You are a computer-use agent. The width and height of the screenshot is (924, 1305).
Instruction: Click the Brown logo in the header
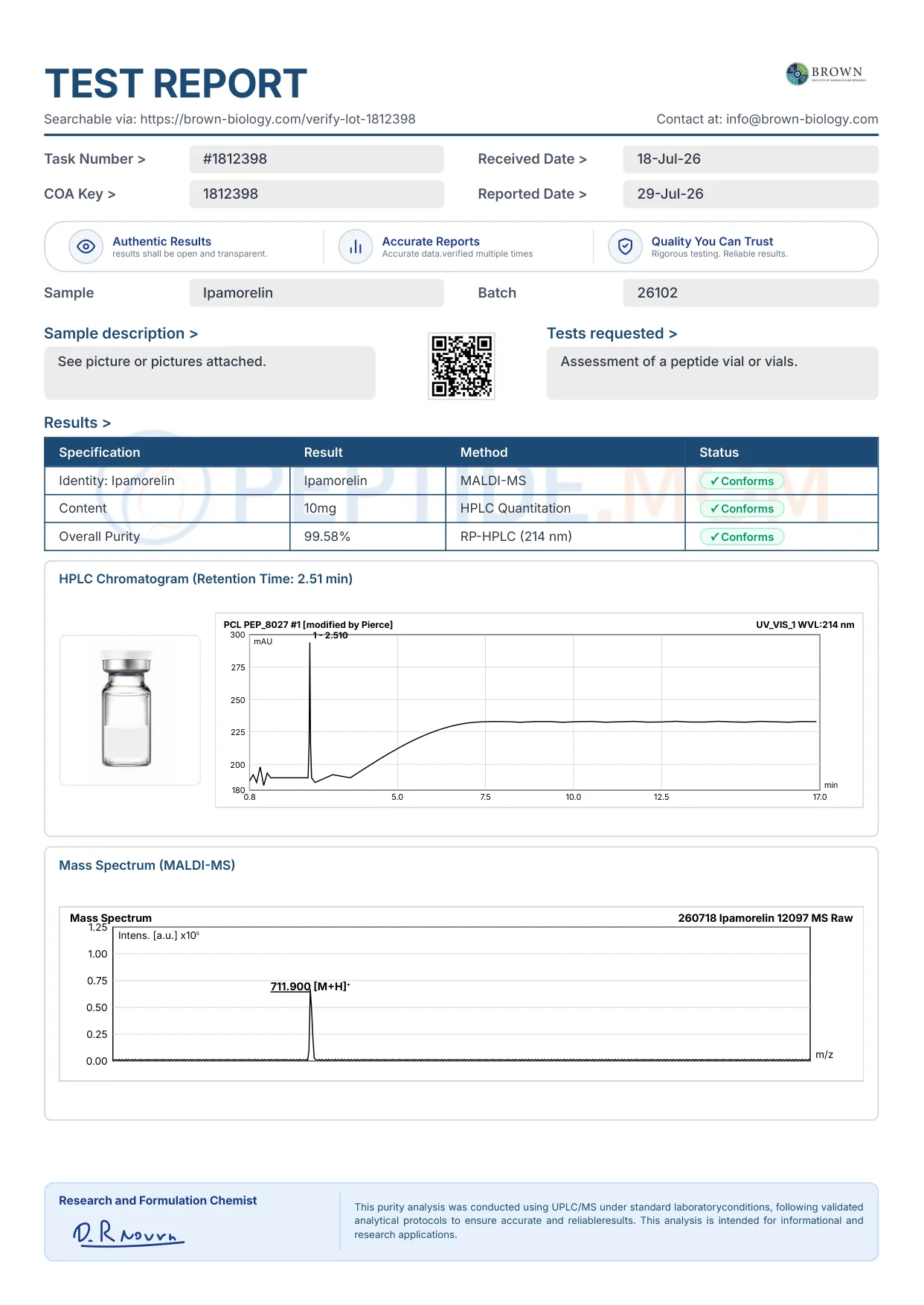point(826,74)
